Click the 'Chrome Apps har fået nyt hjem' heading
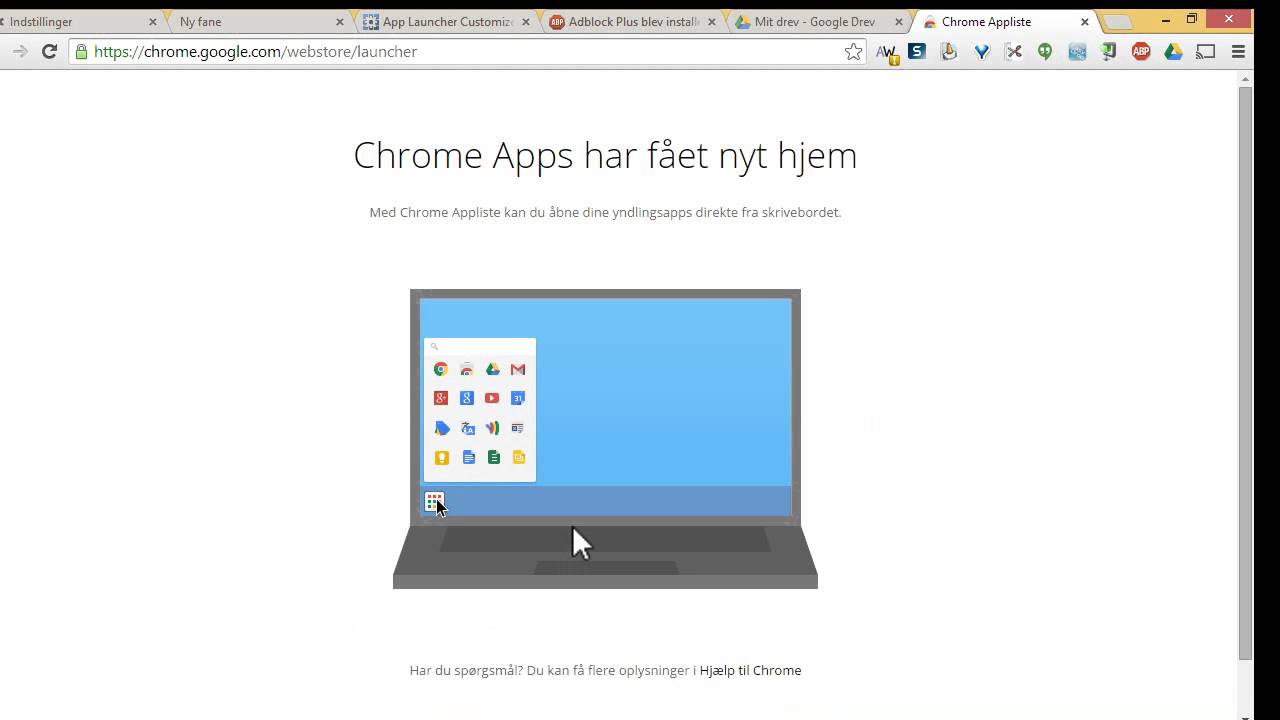Image resolution: width=1280 pixels, height=720 pixels. point(605,155)
